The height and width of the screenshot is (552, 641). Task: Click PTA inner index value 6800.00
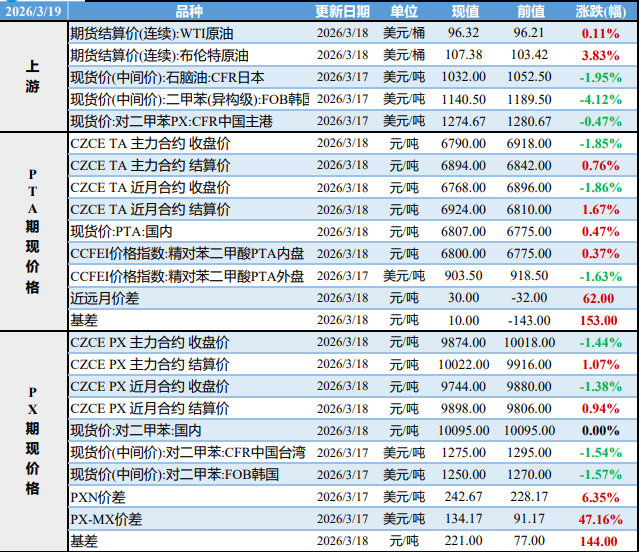pyautogui.click(x=463, y=254)
